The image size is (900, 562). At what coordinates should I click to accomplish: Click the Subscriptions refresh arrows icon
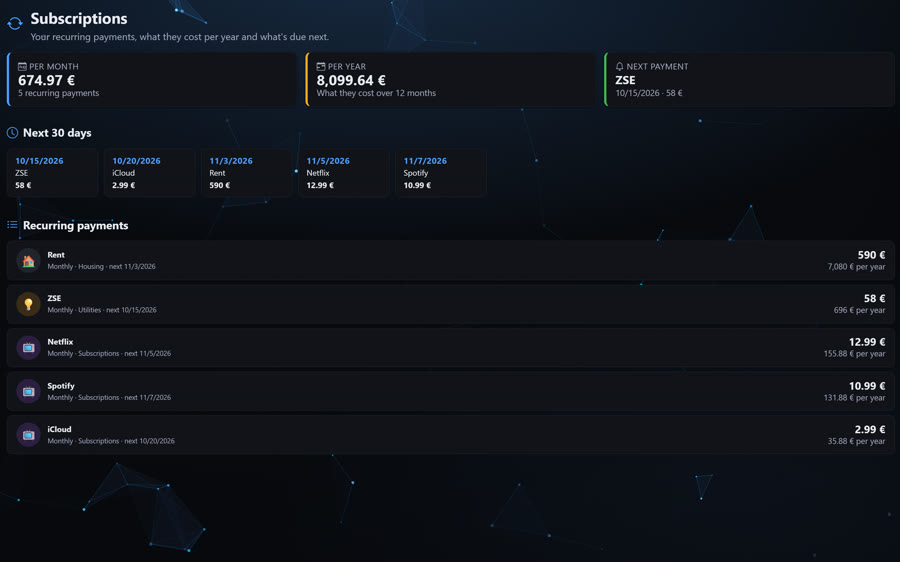pos(15,24)
